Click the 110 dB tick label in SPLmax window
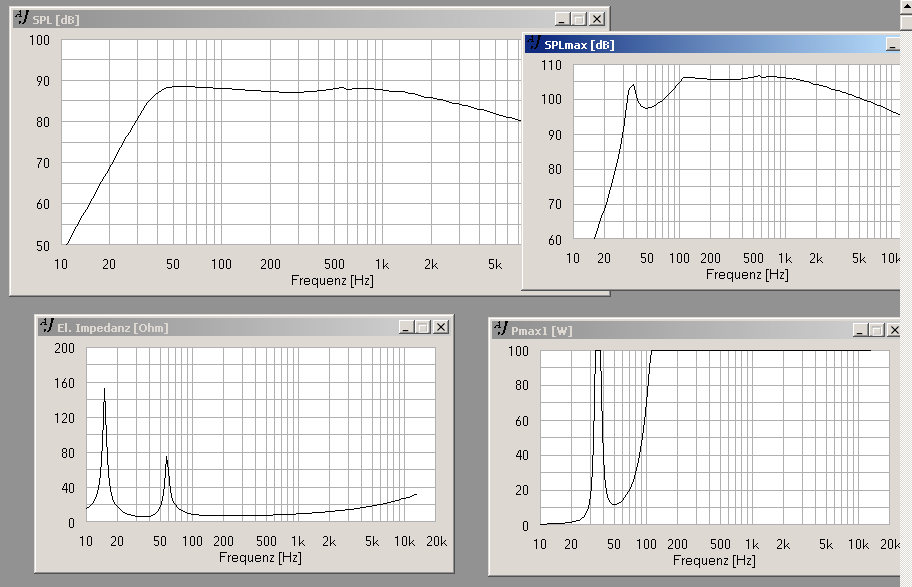Image resolution: width=912 pixels, height=587 pixels. coord(551,65)
